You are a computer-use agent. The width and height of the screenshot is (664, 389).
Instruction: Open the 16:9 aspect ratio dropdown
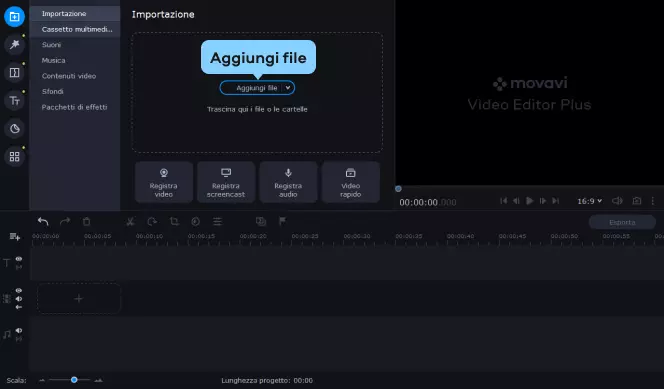(x=589, y=201)
